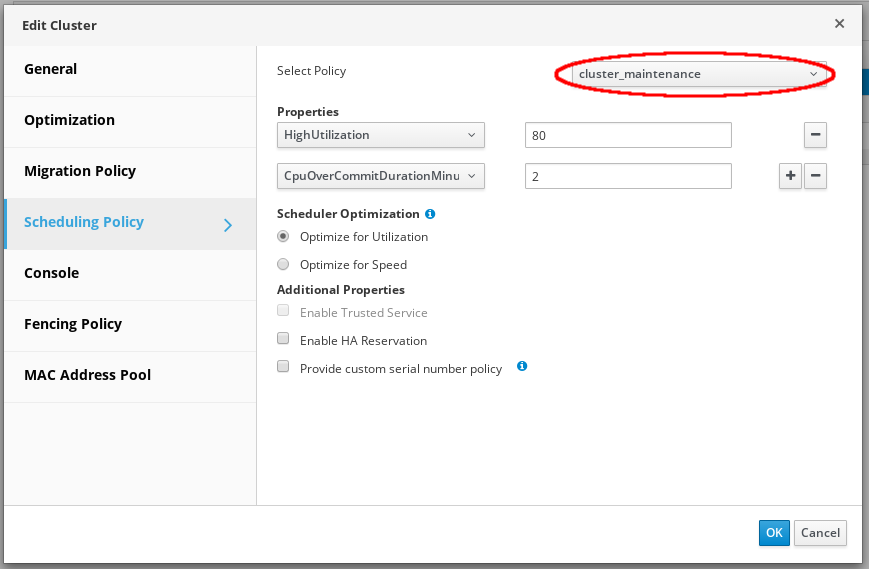This screenshot has height=569, width=869.
Task: Select Optimize for Speed option
Action: [x=283, y=265]
